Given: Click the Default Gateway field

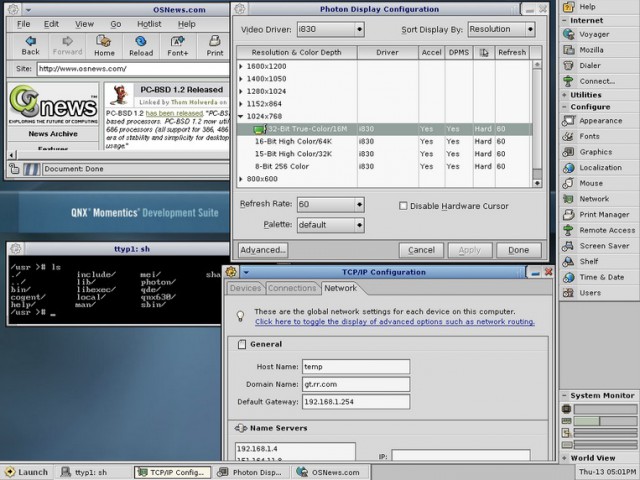Looking at the screenshot, I should (356, 402).
